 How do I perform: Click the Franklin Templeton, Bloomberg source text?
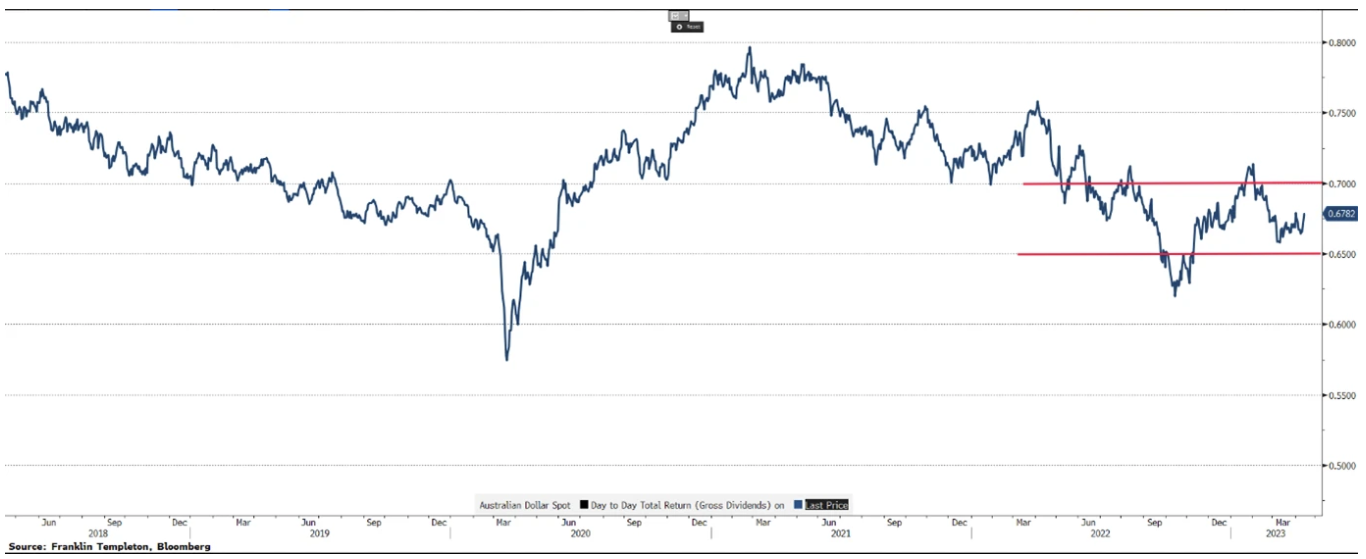coord(109,548)
